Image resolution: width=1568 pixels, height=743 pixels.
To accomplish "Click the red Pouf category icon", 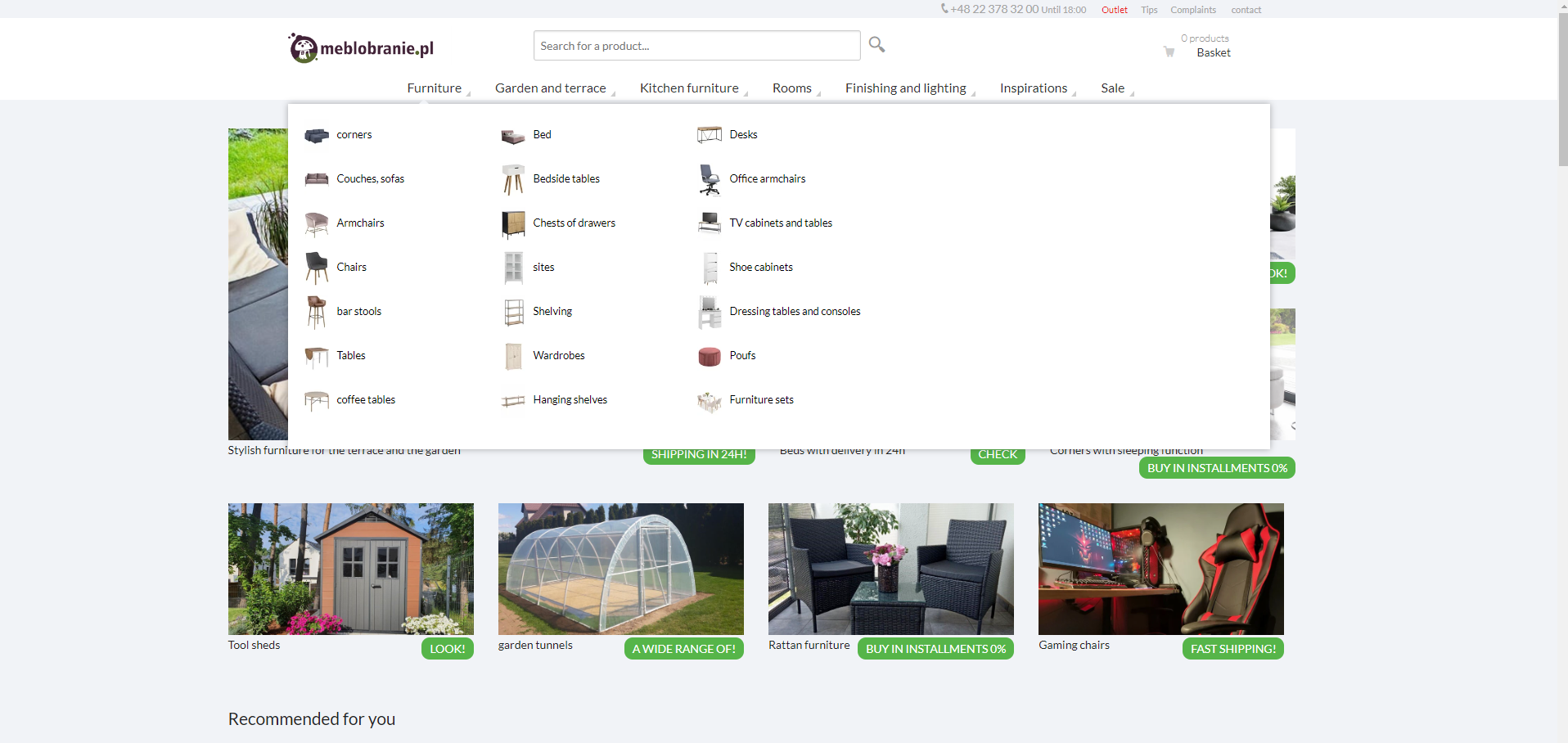I will coord(709,356).
